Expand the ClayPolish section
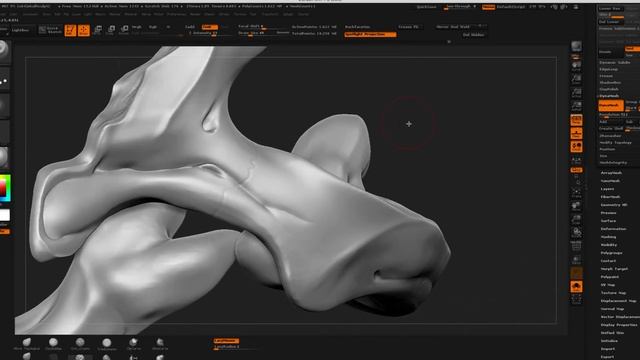Screen dimensions: 640x360 [x=609, y=89]
